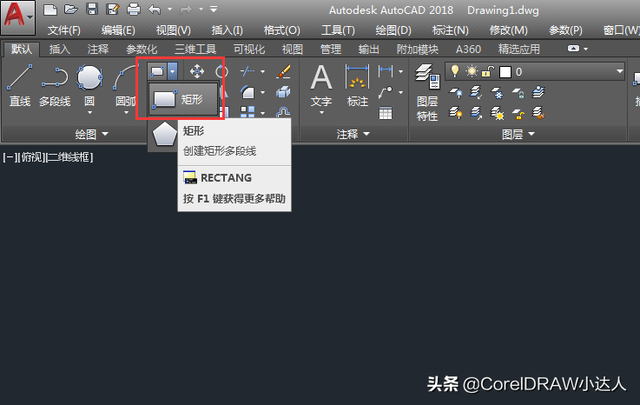The width and height of the screenshot is (640, 405).
Task: Click Turn All Layers On icon
Action: pyautogui.click(x=456, y=113)
